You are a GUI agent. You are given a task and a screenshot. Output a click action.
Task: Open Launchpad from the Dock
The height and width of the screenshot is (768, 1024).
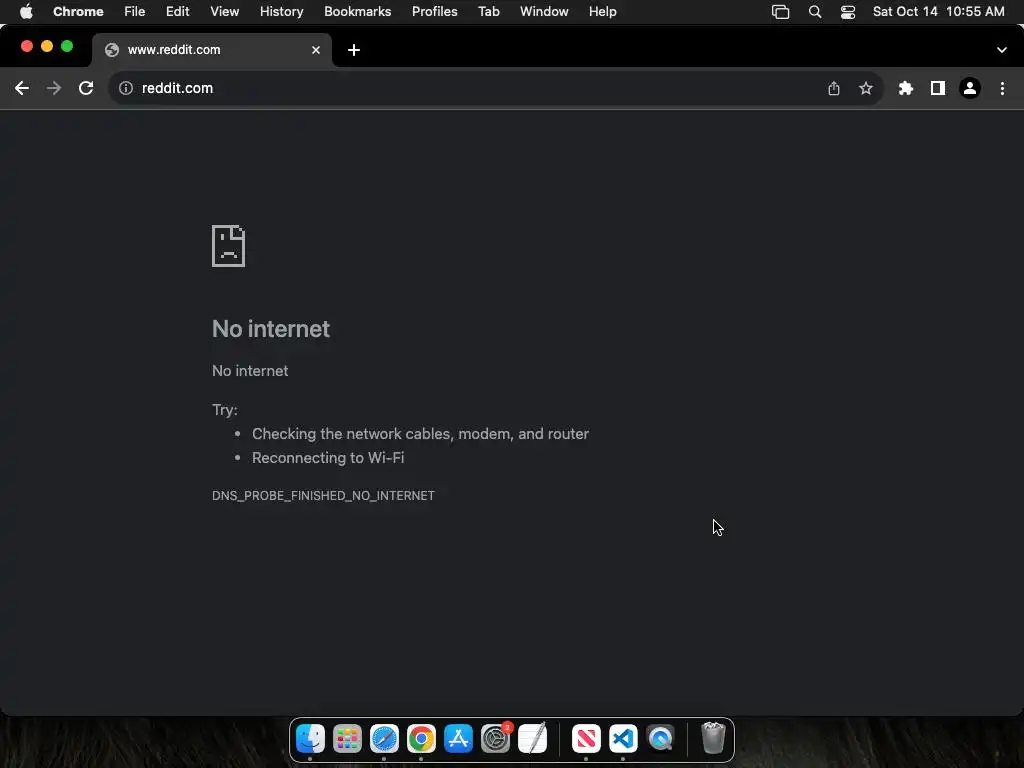(347, 739)
